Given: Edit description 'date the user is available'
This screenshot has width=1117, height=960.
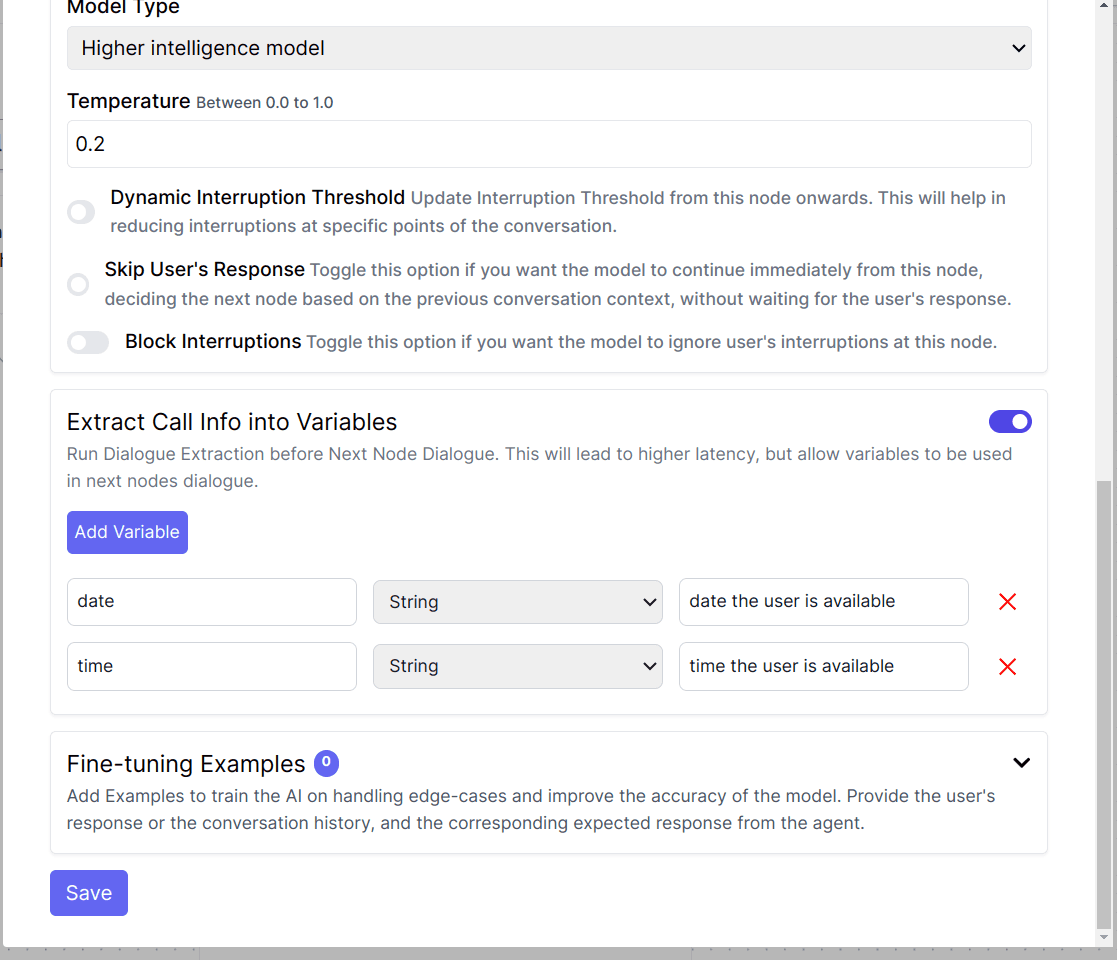Looking at the screenshot, I should pos(824,602).
